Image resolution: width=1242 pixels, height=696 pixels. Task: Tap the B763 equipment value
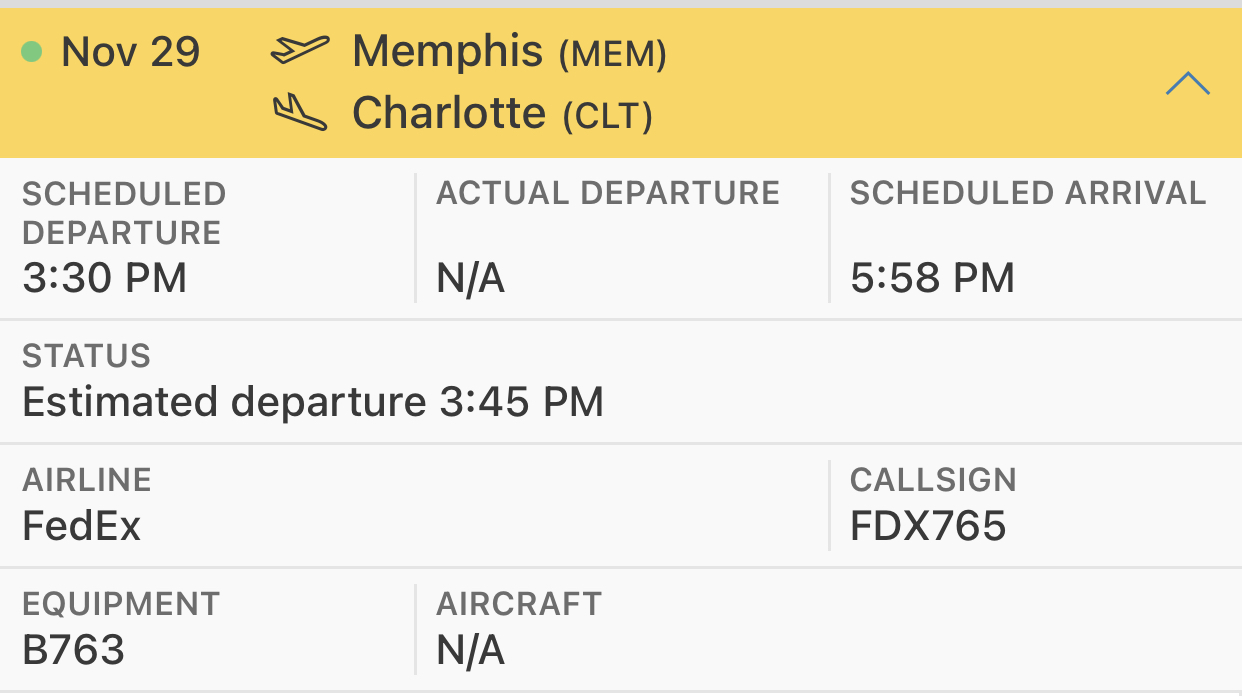click(x=73, y=650)
